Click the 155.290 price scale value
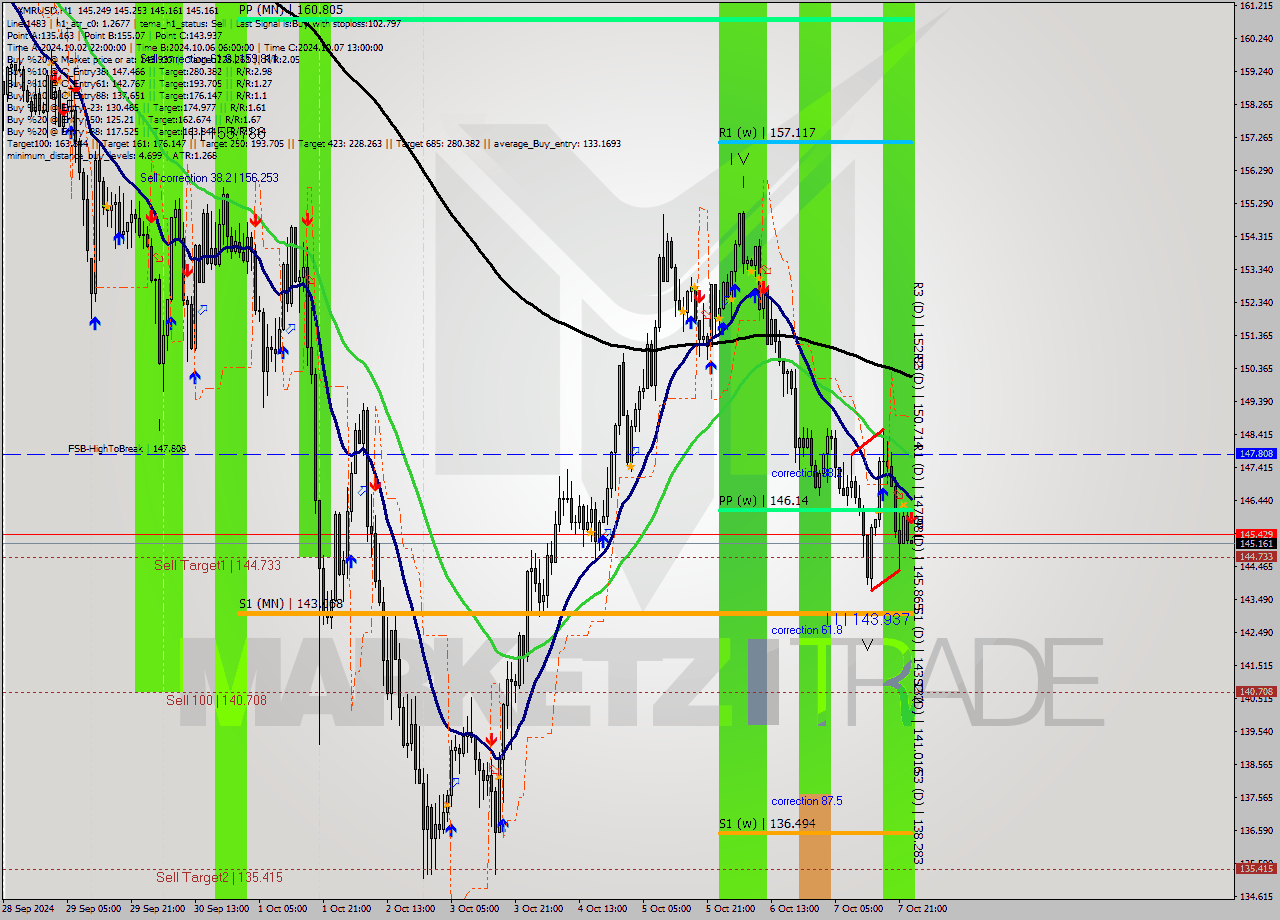The height and width of the screenshot is (920, 1280). click(x=1255, y=204)
